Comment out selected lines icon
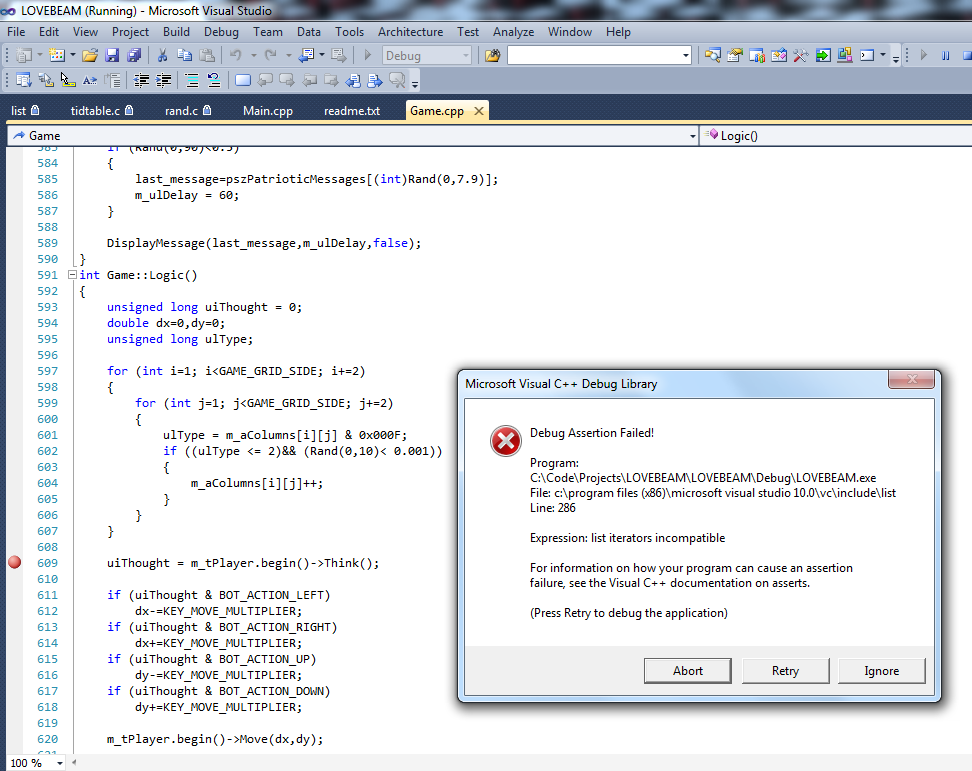 pos(192,81)
